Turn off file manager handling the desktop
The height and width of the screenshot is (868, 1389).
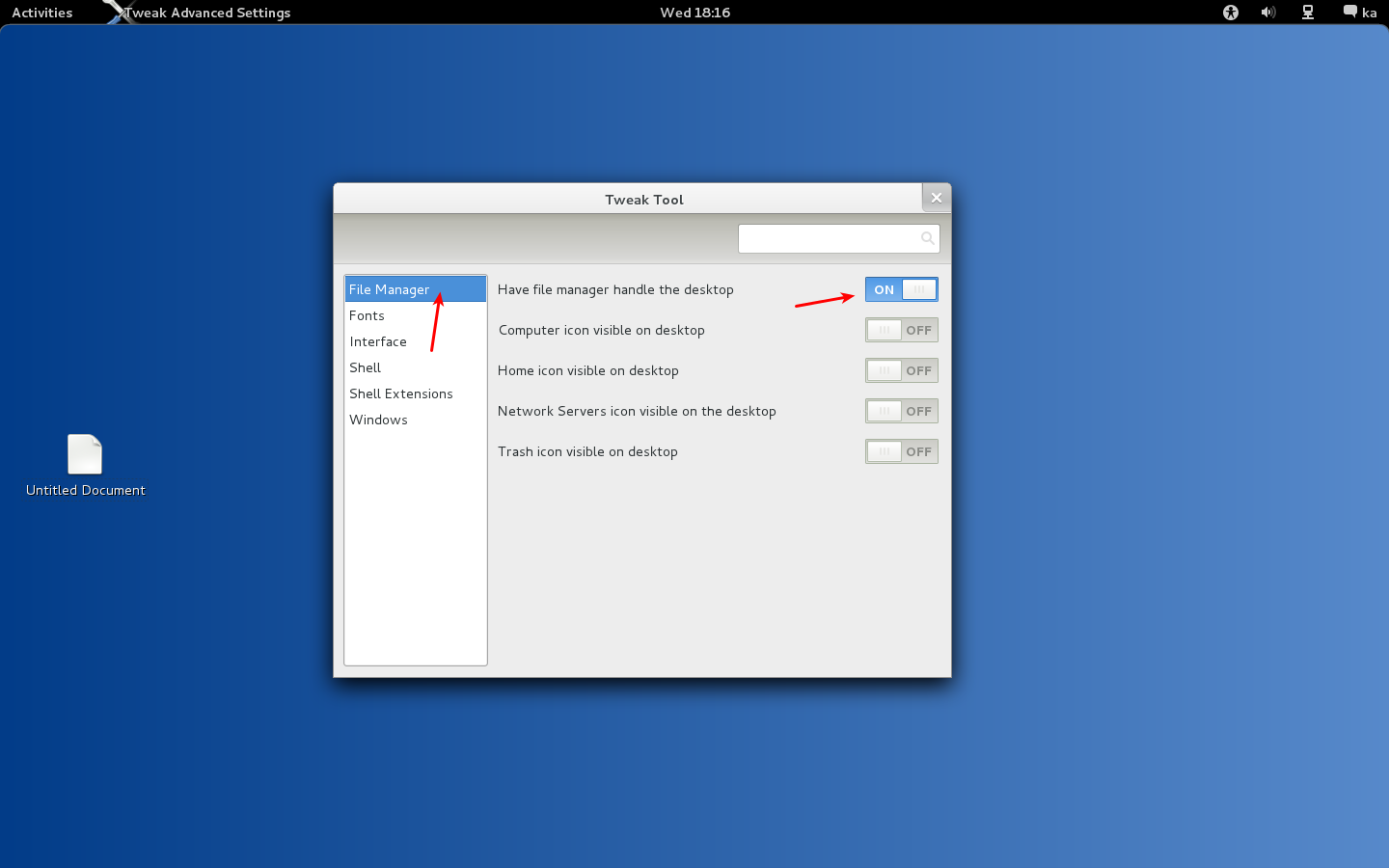901,289
